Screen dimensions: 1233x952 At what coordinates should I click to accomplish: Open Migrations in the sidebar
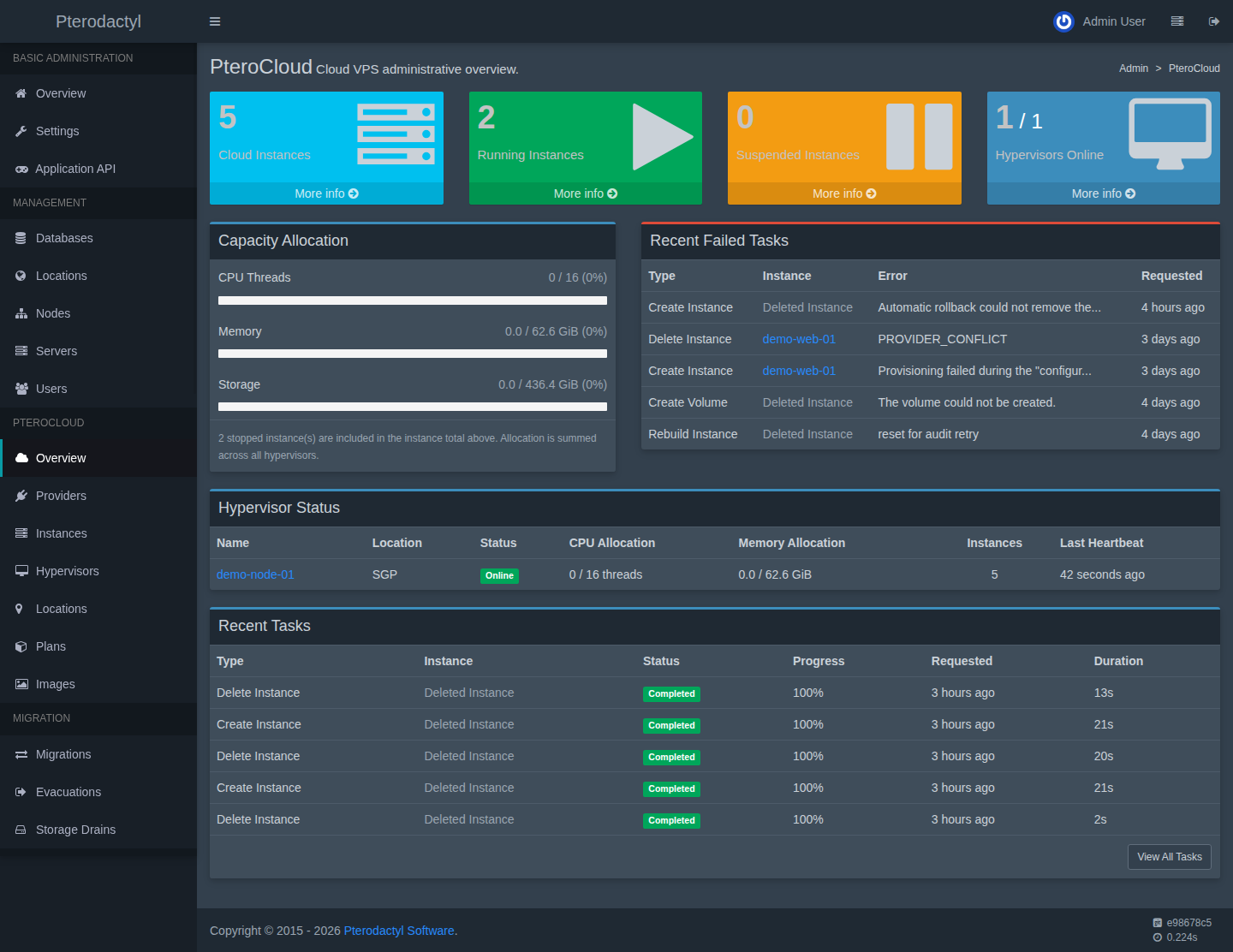[98, 754]
